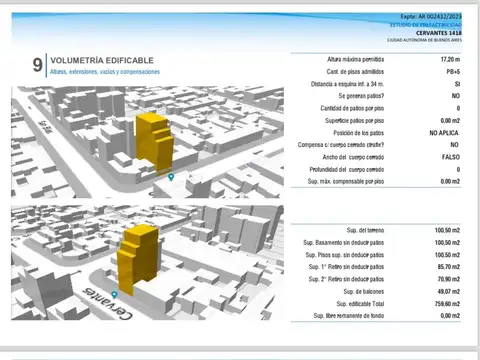Click the section number '9'
The height and width of the screenshot is (360, 480).
[x=37, y=65]
